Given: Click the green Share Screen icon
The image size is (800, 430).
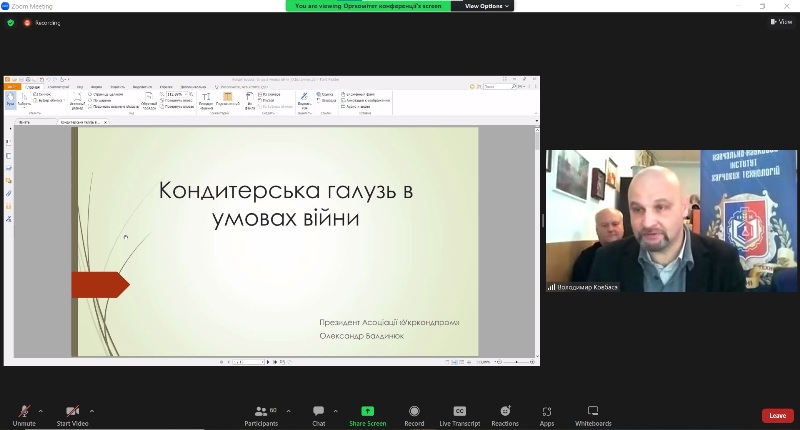Looking at the screenshot, I should tap(367, 411).
